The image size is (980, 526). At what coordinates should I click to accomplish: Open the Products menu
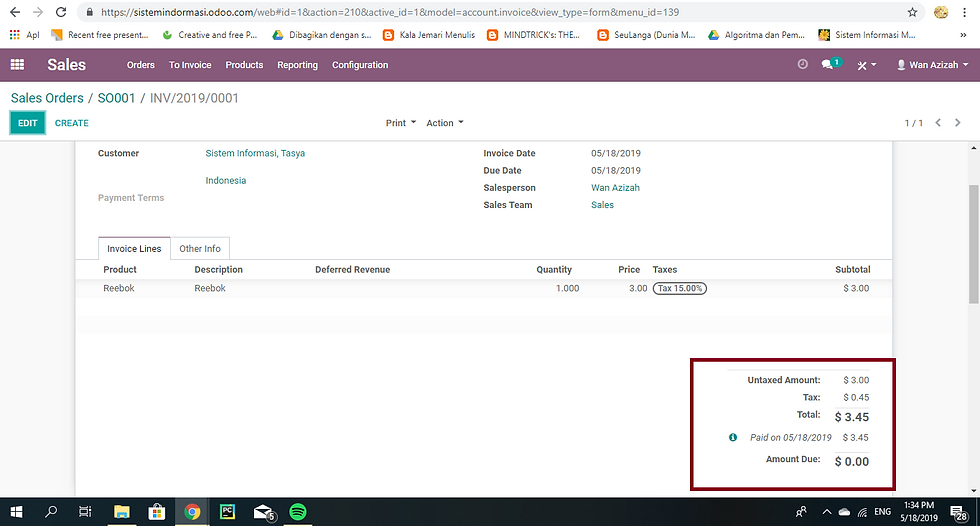coord(244,65)
